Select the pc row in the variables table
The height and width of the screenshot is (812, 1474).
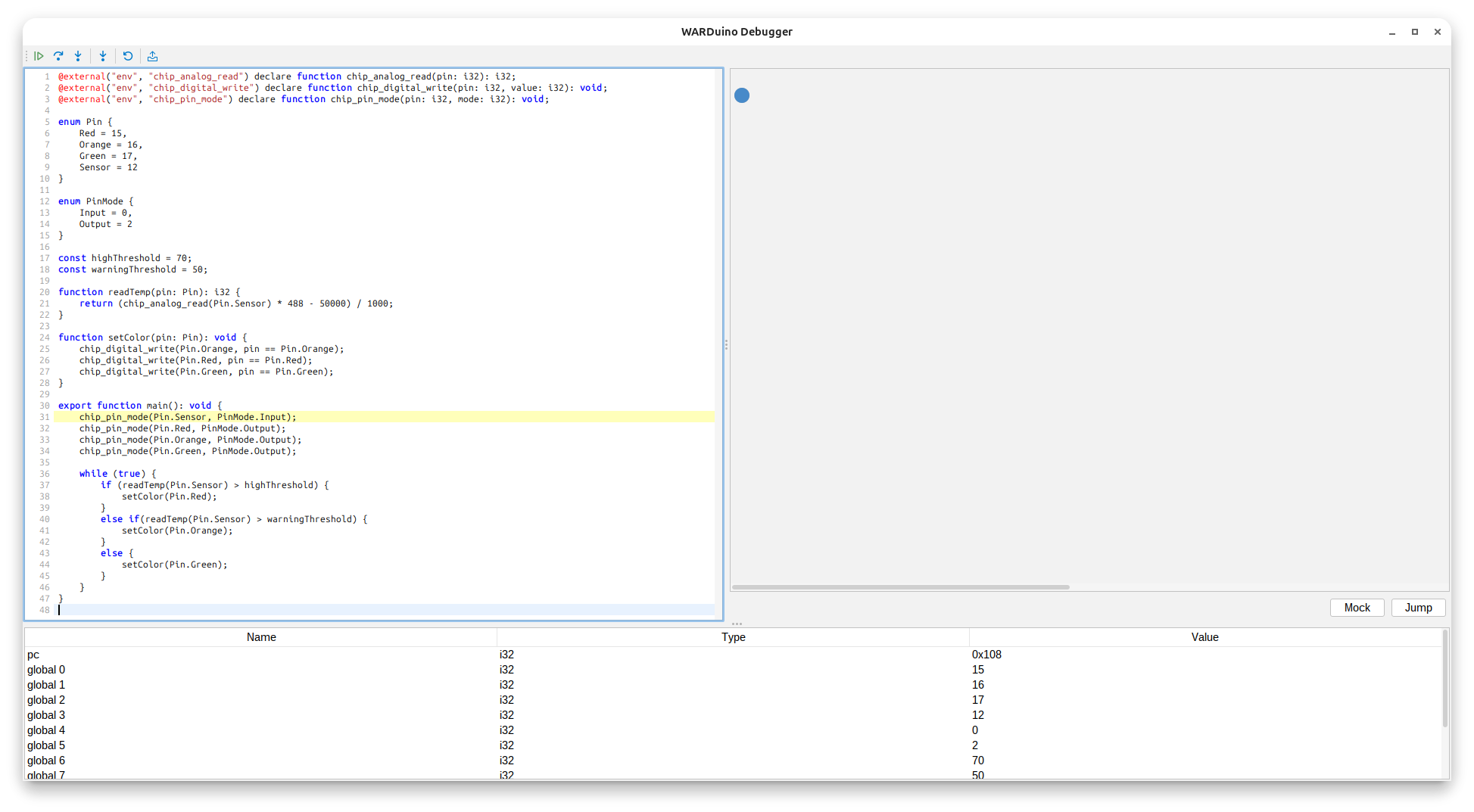tap(261, 655)
